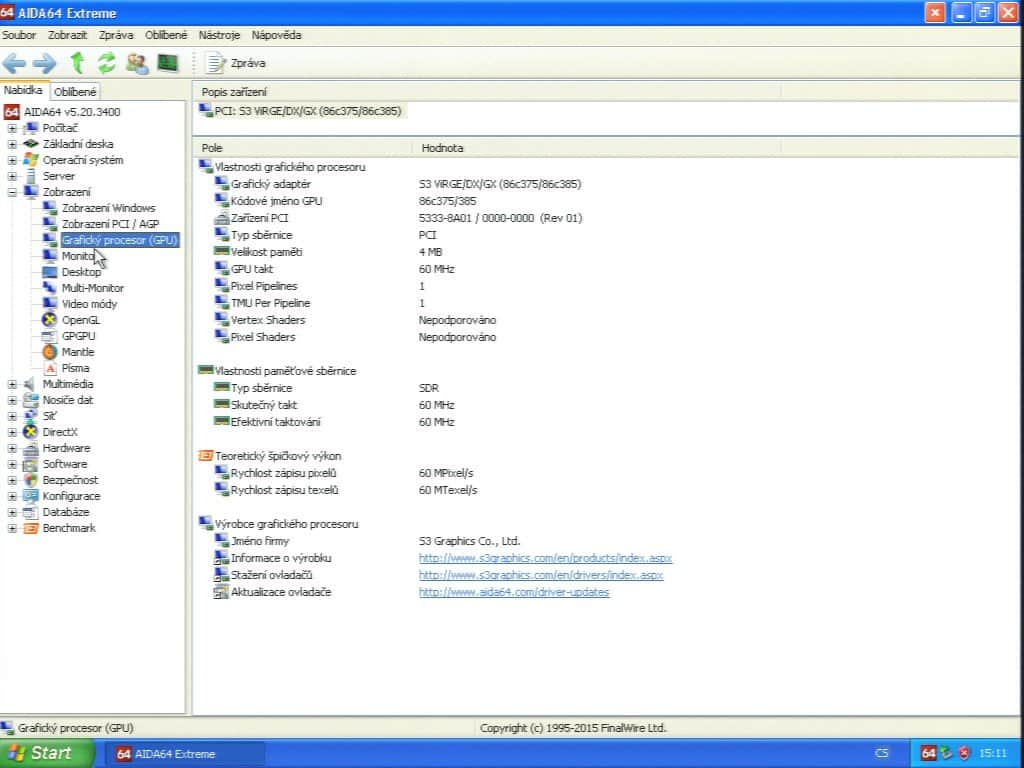This screenshot has height=768, width=1024.
Task: Select AIDA64 v5.20.3400 root item
Action: coord(72,112)
